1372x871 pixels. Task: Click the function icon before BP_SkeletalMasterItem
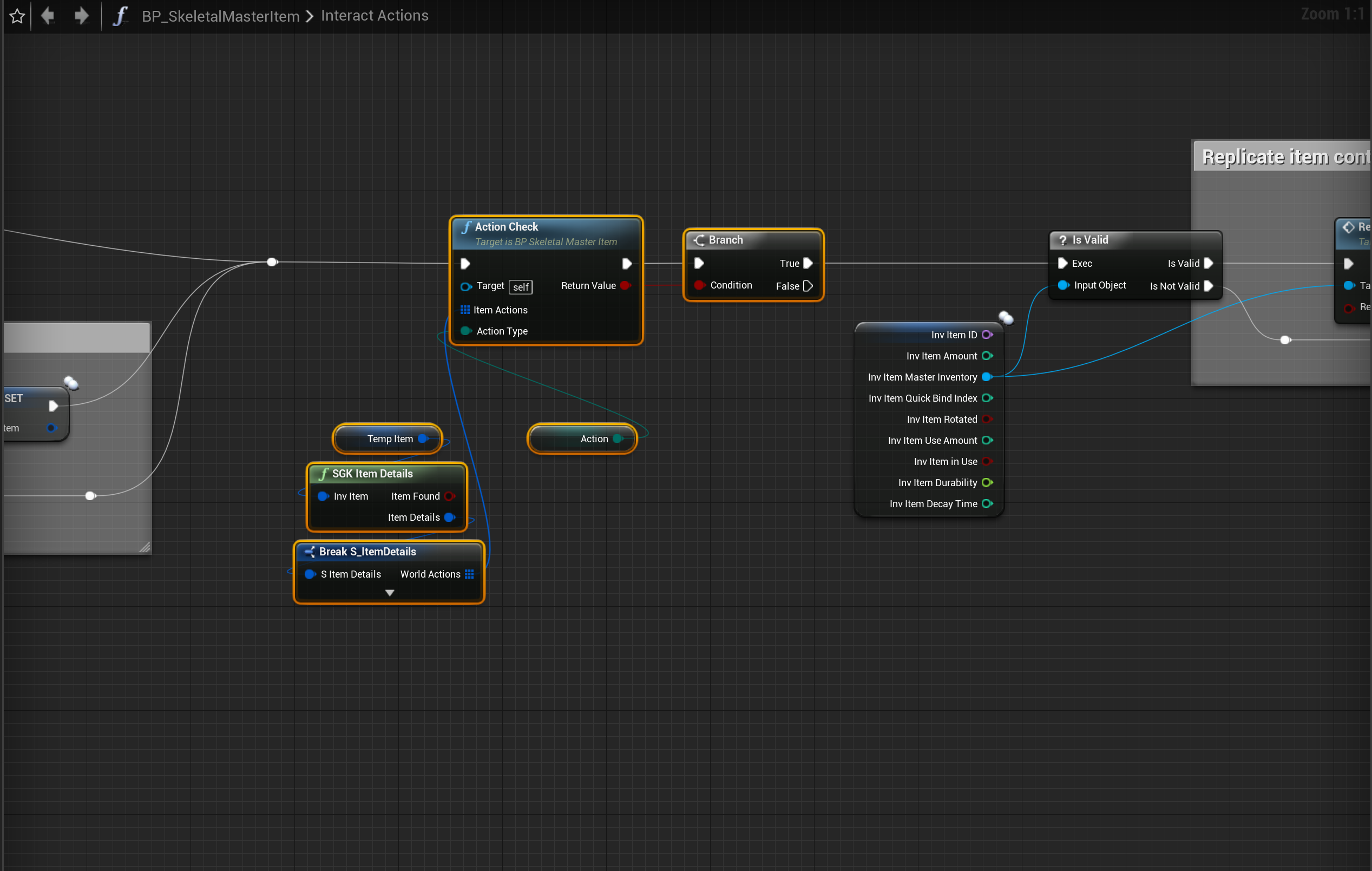coord(119,16)
